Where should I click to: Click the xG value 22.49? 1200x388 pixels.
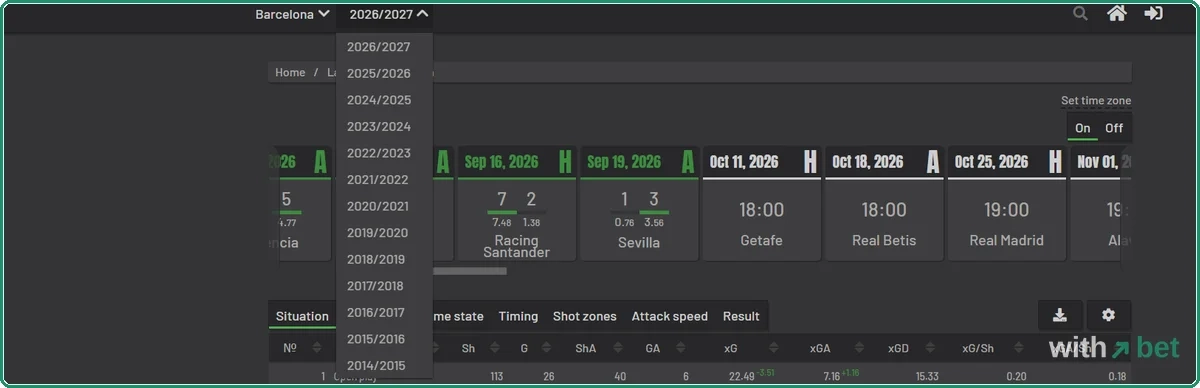coord(741,376)
